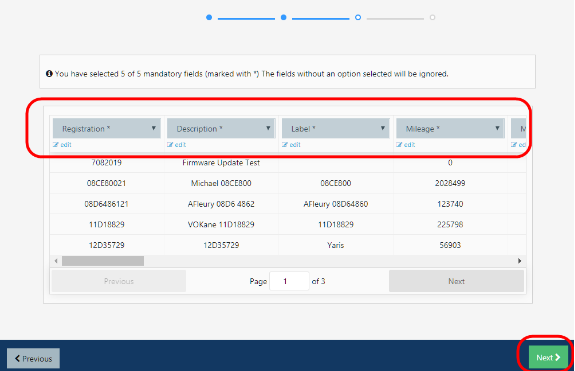Select mileage cell 225798
Screen dimensions: 575x371
450,224
